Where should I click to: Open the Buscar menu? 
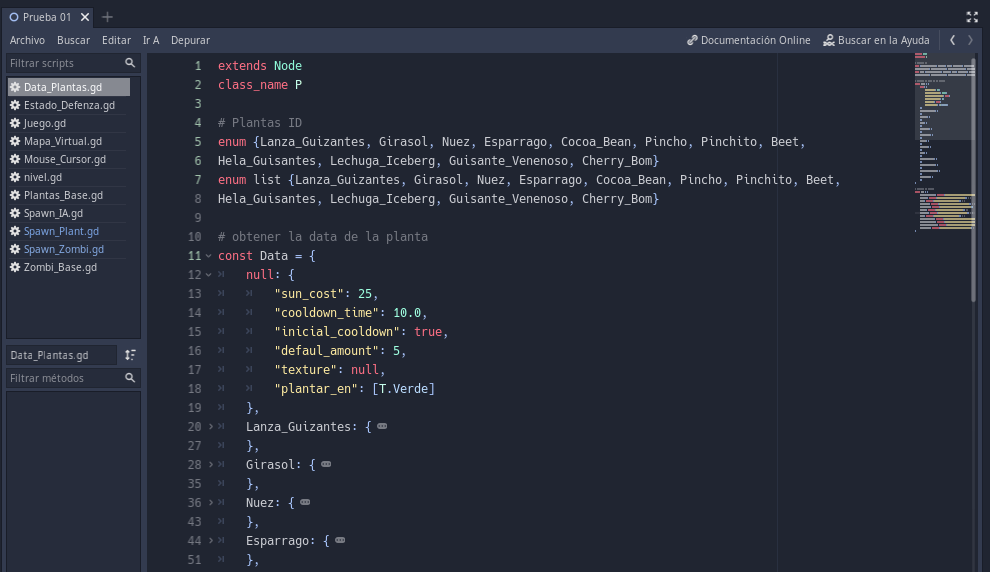[73, 40]
